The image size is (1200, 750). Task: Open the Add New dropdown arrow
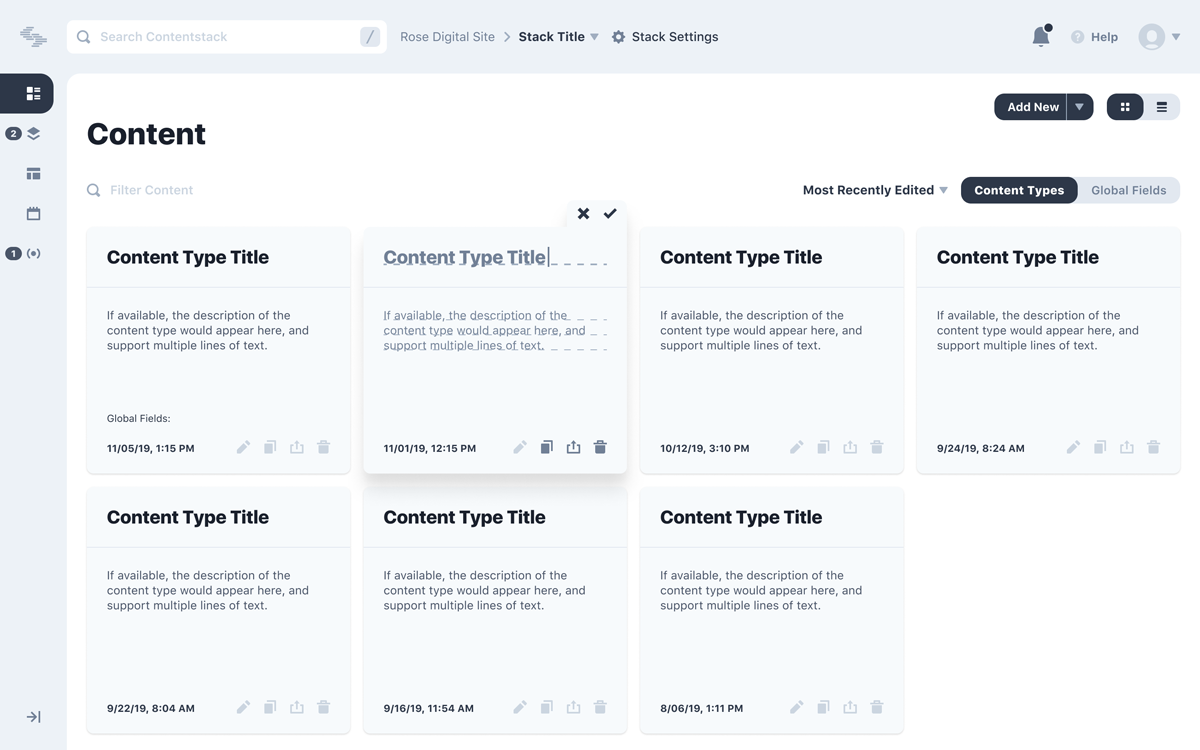click(x=1080, y=107)
